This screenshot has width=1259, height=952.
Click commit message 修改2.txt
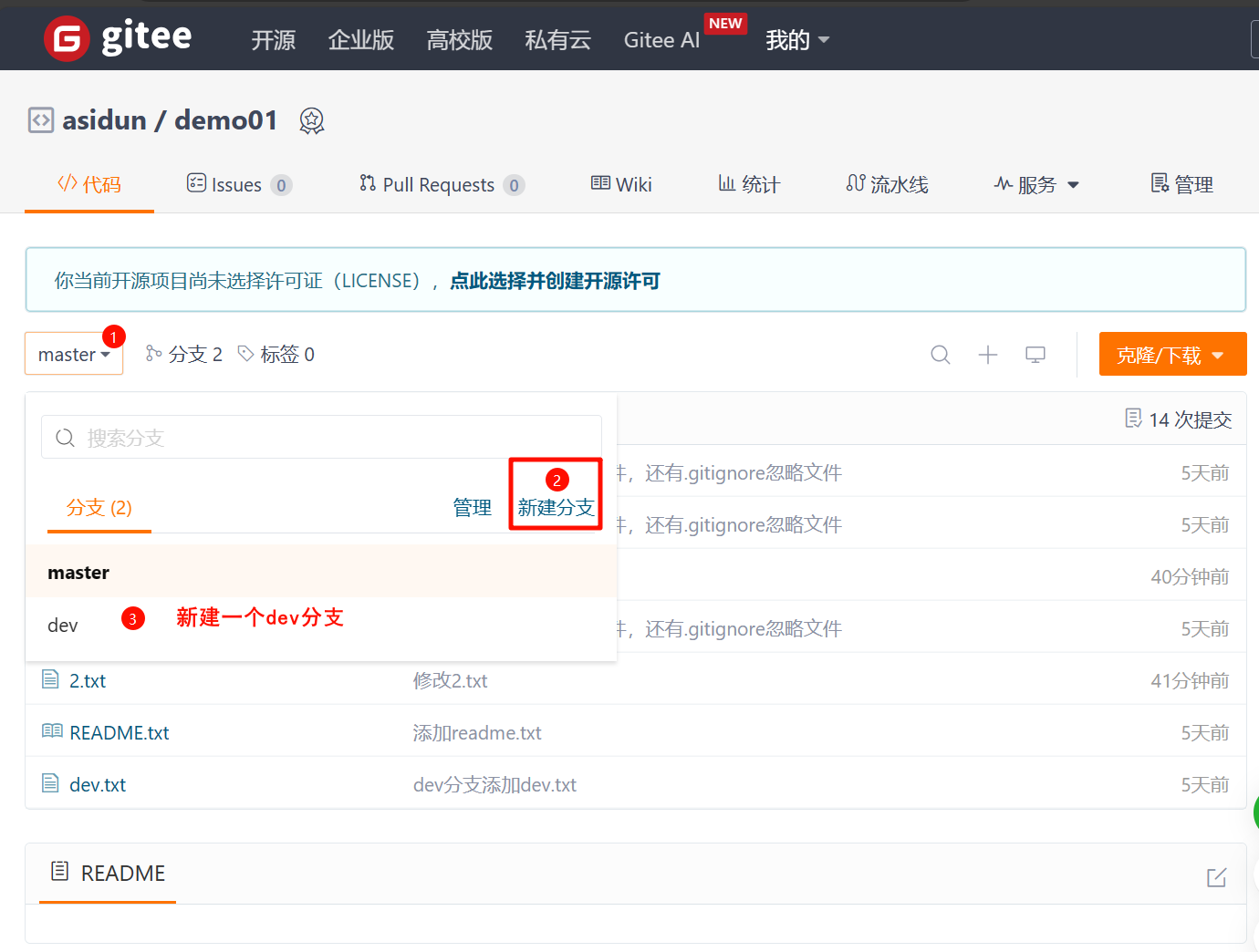(450, 680)
